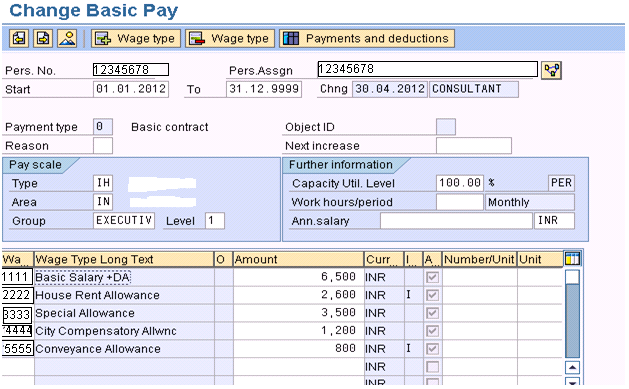Toggle checkbox for City Compensatory Allwnc row

tap(432, 331)
